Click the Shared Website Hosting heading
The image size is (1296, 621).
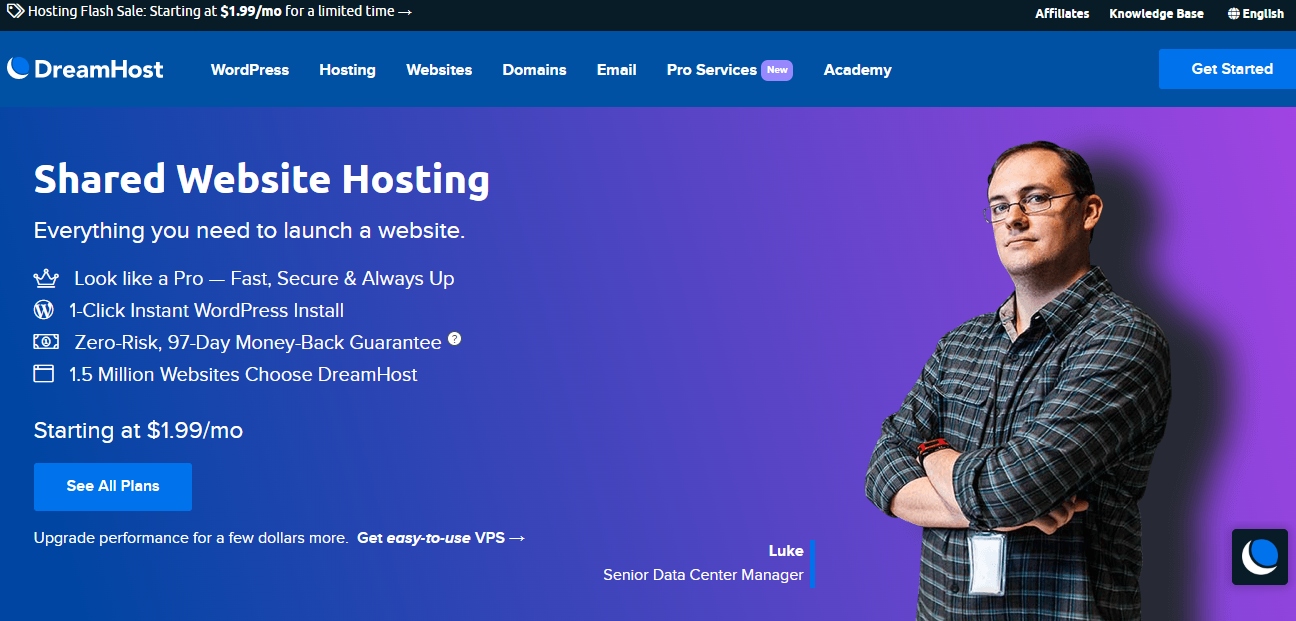[262, 180]
